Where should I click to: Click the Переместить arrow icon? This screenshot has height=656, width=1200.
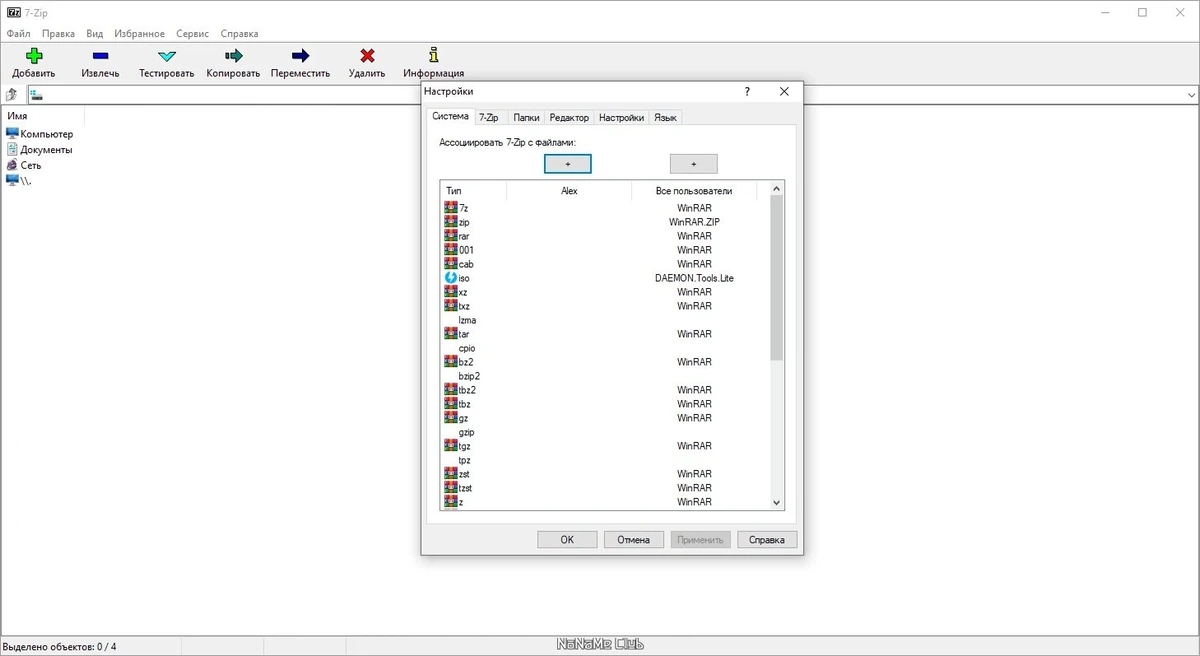point(301,56)
